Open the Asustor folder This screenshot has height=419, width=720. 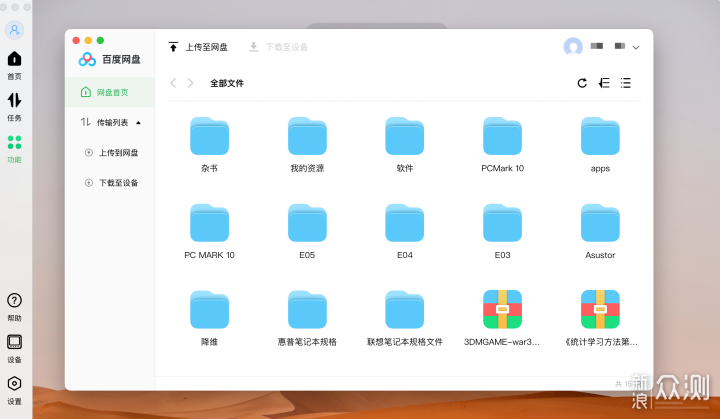(600, 223)
